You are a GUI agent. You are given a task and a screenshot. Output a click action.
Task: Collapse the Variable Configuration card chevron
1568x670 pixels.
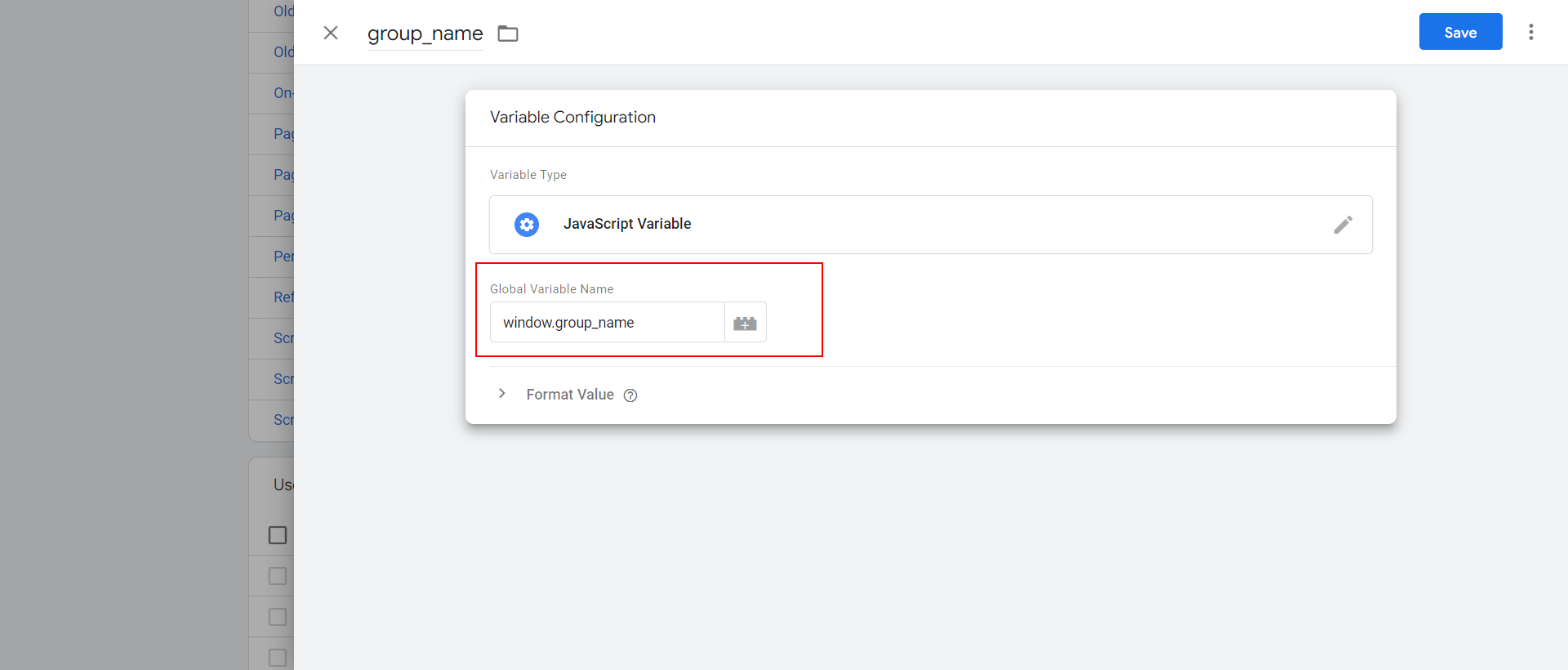(x=501, y=393)
